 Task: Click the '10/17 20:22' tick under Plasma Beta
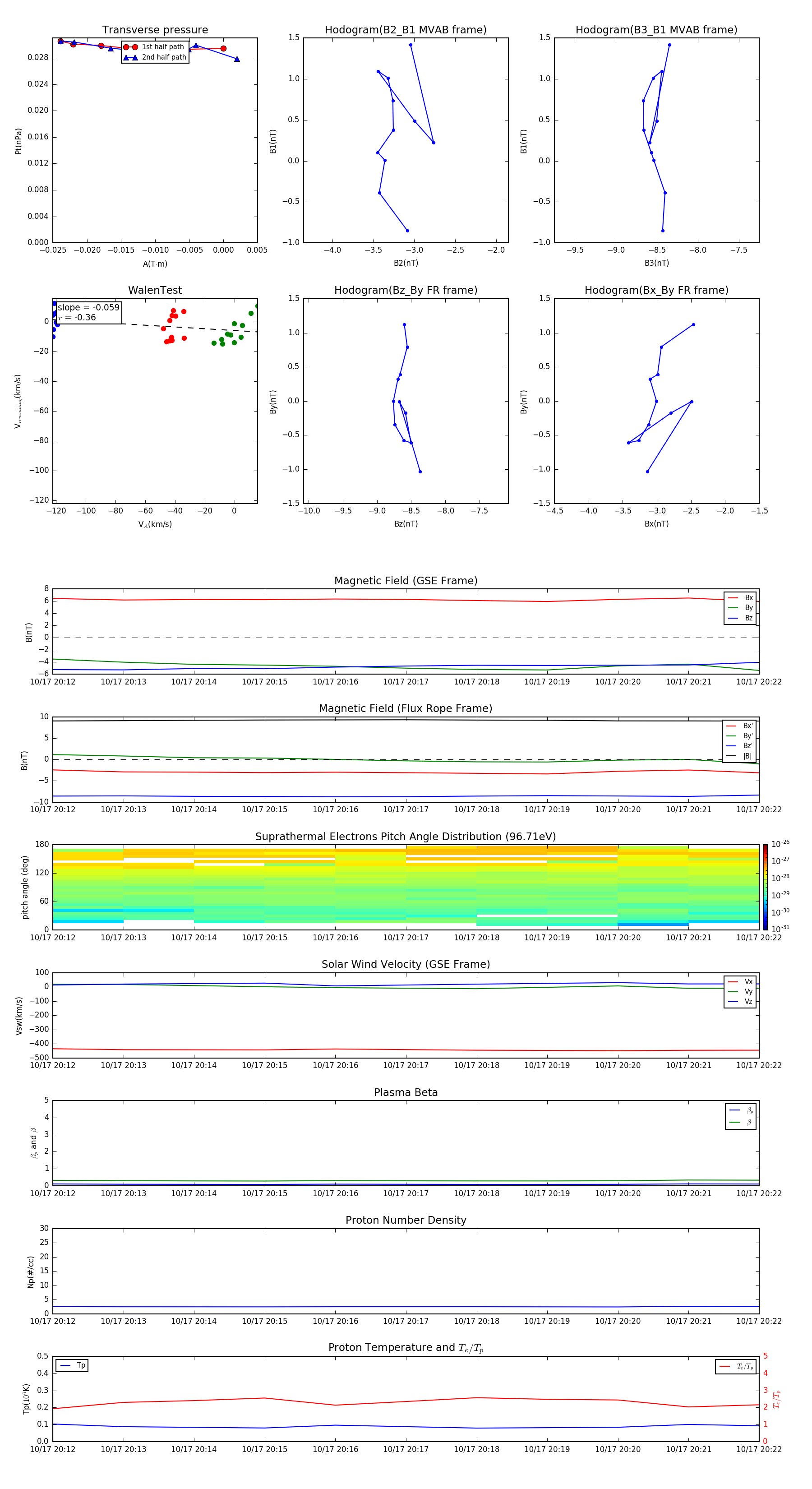click(759, 1193)
